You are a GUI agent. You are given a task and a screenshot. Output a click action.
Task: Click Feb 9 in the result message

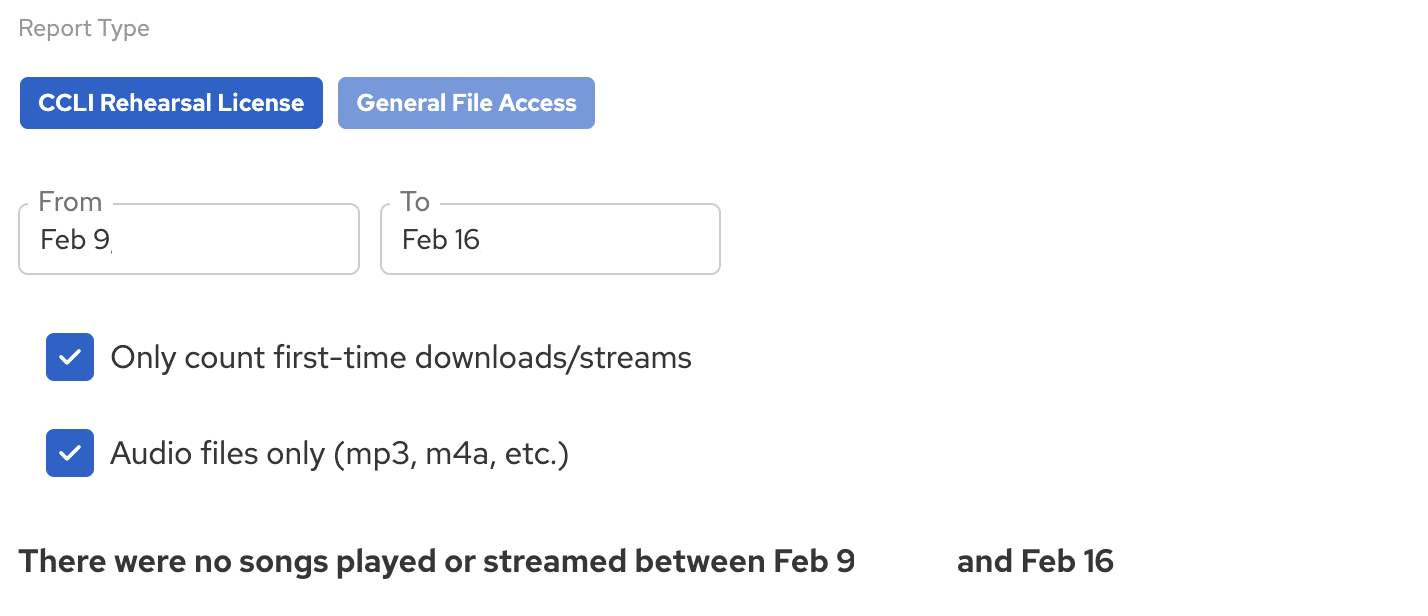pos(815,561)
